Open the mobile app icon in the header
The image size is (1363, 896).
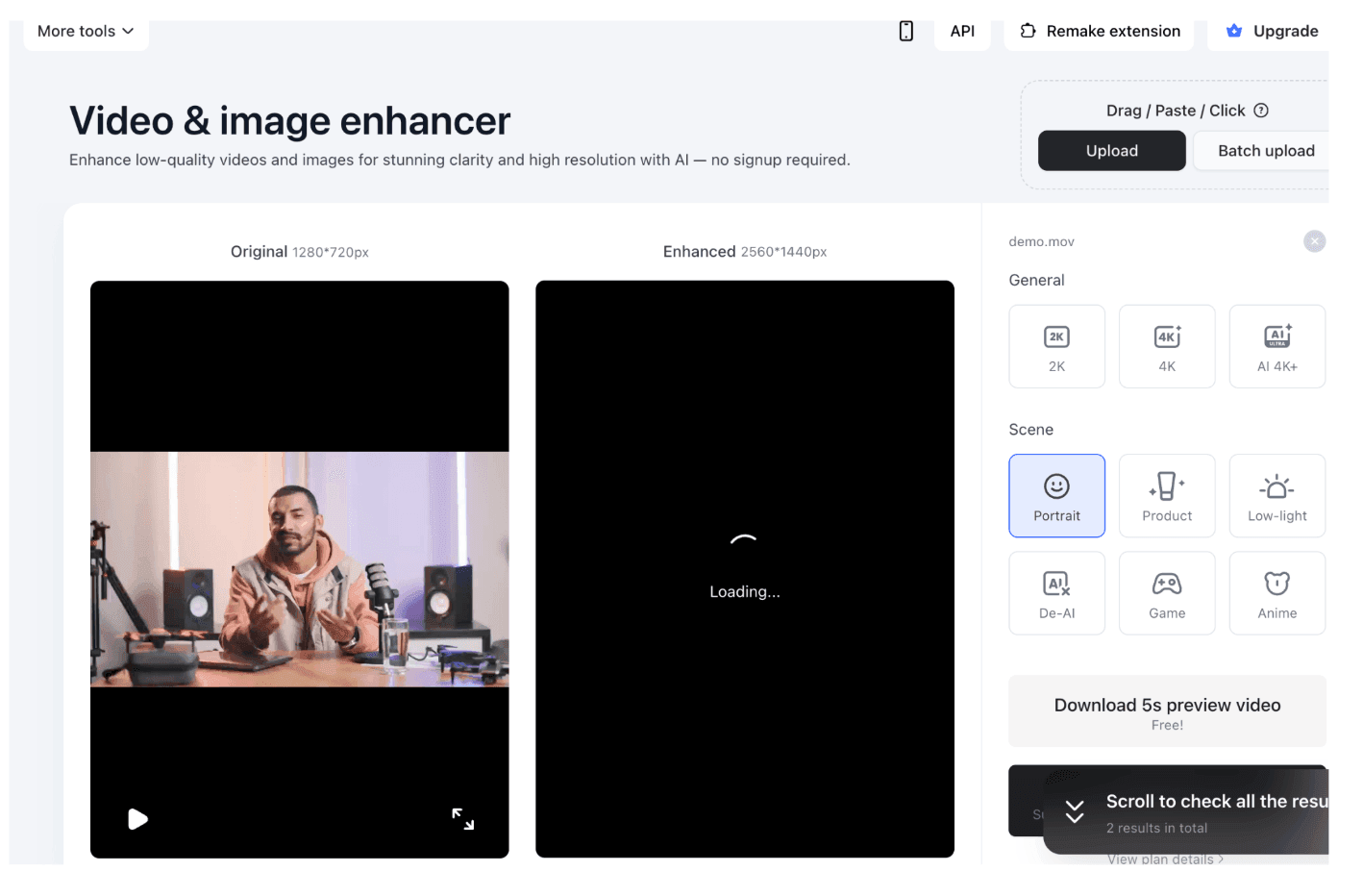pyautogui.click(x=905, y=30)
